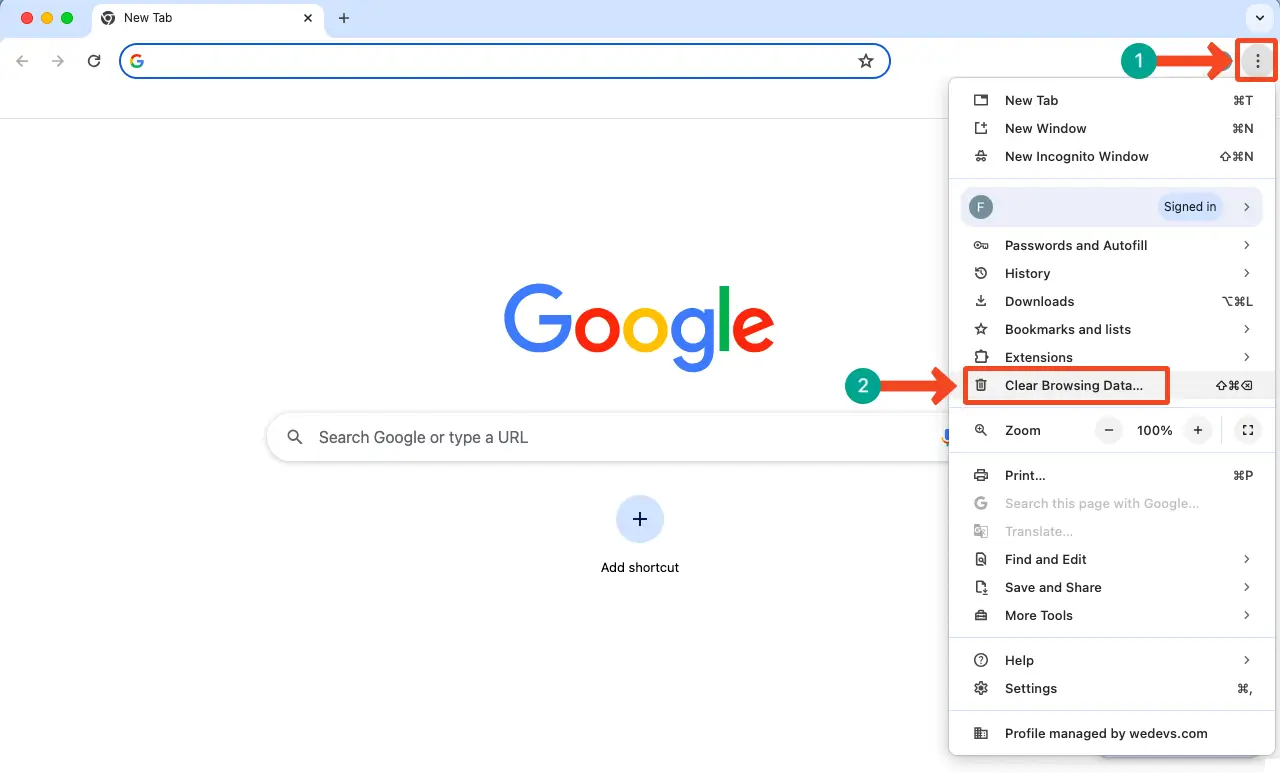The width and height of the screenshot is (1280, 773).
Task: Click the magnifier Zoom icon
Action: point(981,430)
